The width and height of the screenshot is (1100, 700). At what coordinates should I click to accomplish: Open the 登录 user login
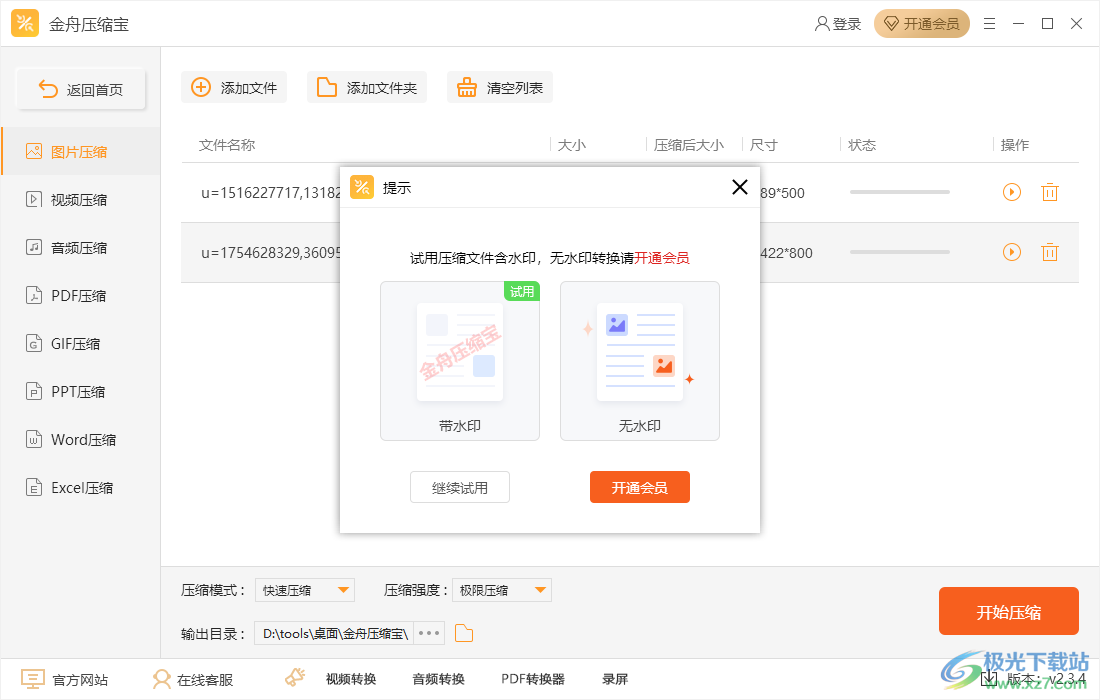(838, 24)
